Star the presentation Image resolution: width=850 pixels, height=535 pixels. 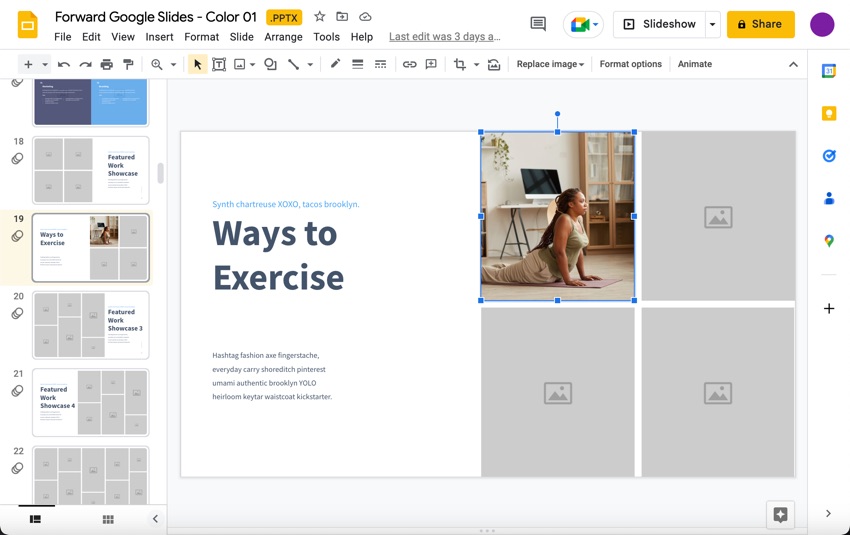319,17
